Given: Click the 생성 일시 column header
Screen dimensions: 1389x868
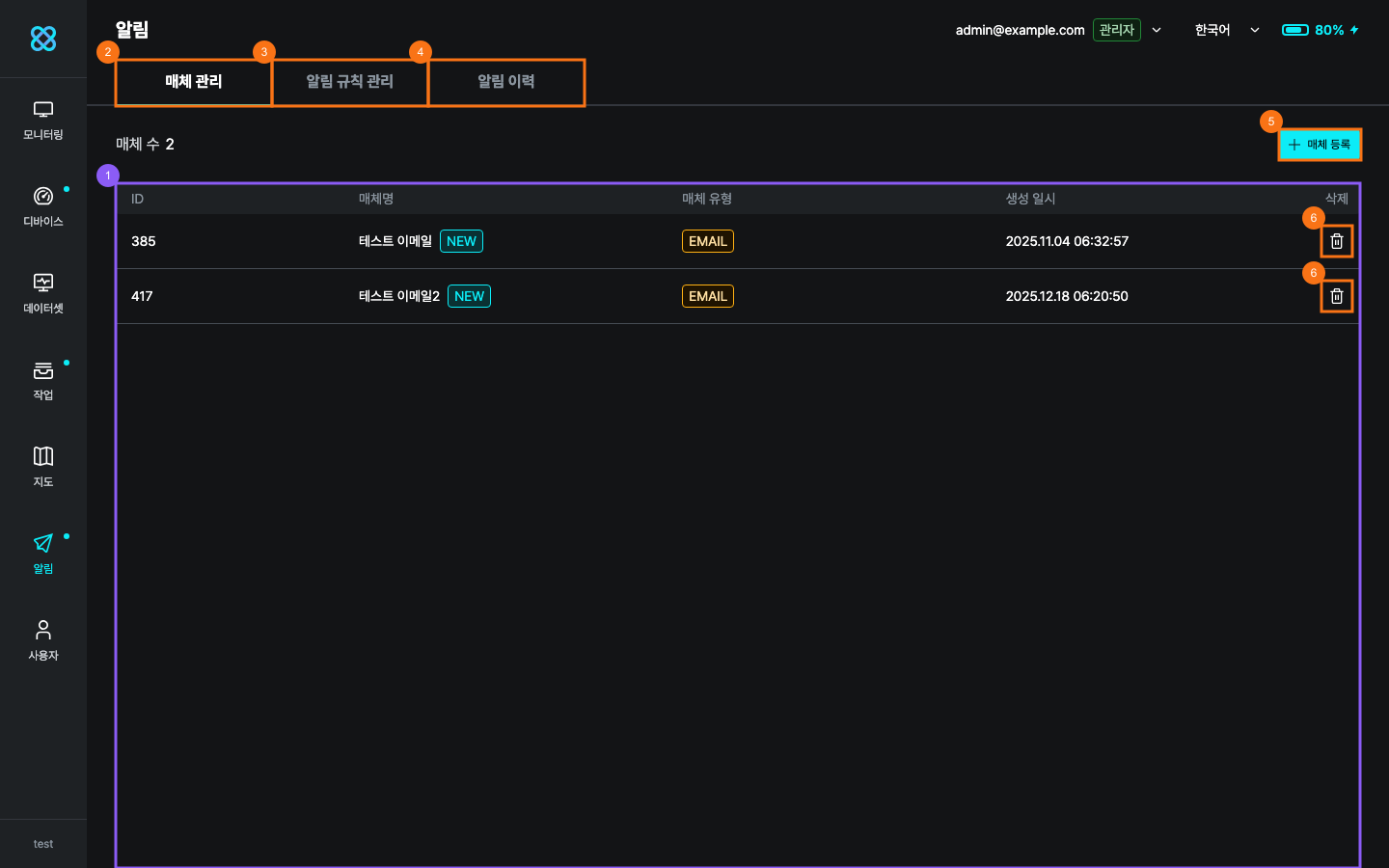Looking at the screenshot, I should [1030, 199].
